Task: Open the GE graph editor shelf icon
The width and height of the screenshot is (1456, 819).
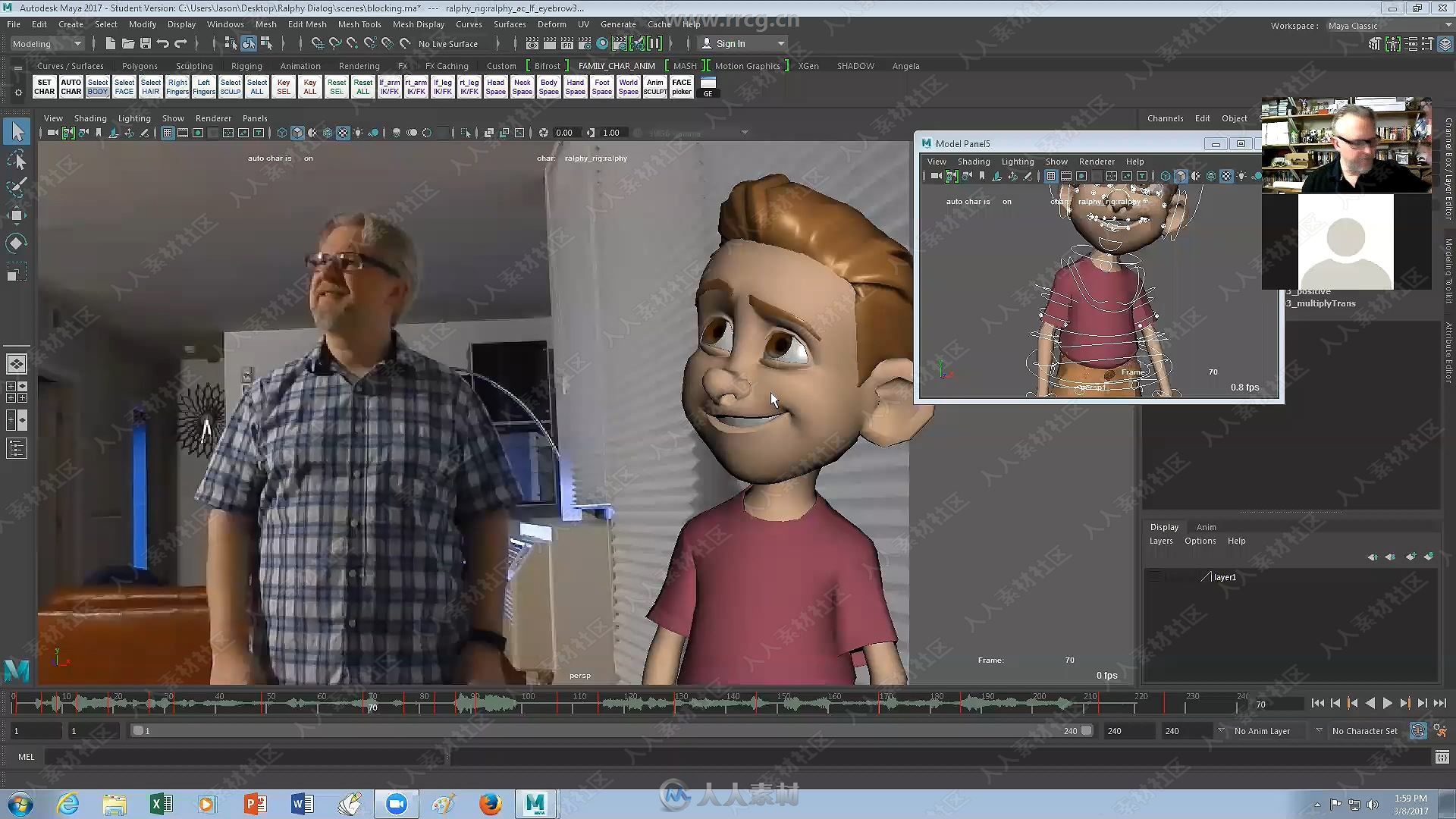Action: 708,86
